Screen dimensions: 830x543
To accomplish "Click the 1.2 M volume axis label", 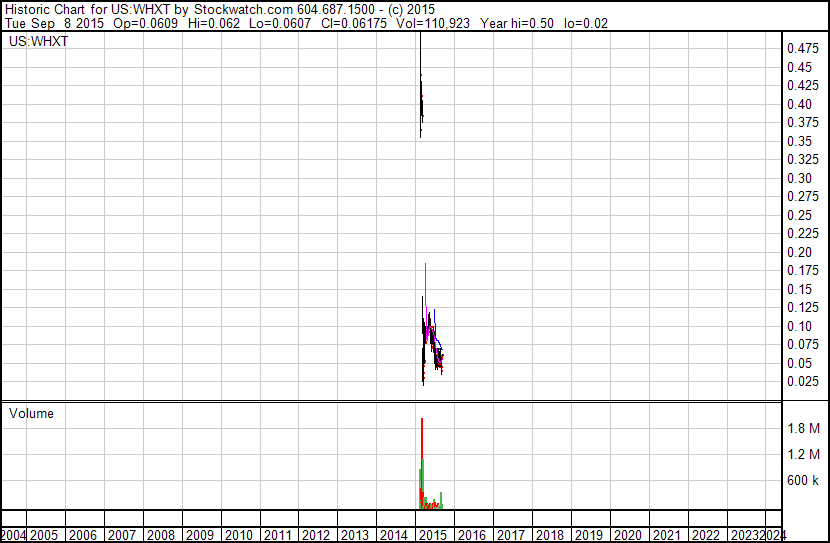I will (803, 454).
